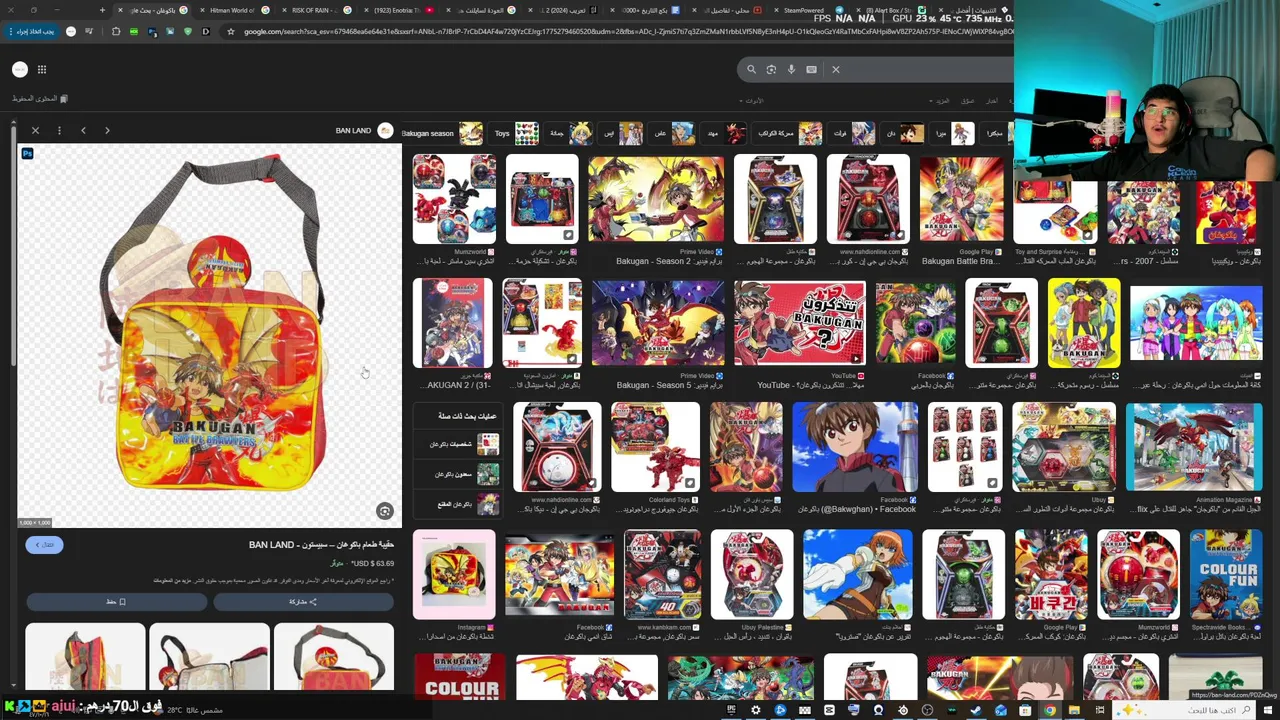Click the Save button under product

pyautogui.click(x=116, y=602)
